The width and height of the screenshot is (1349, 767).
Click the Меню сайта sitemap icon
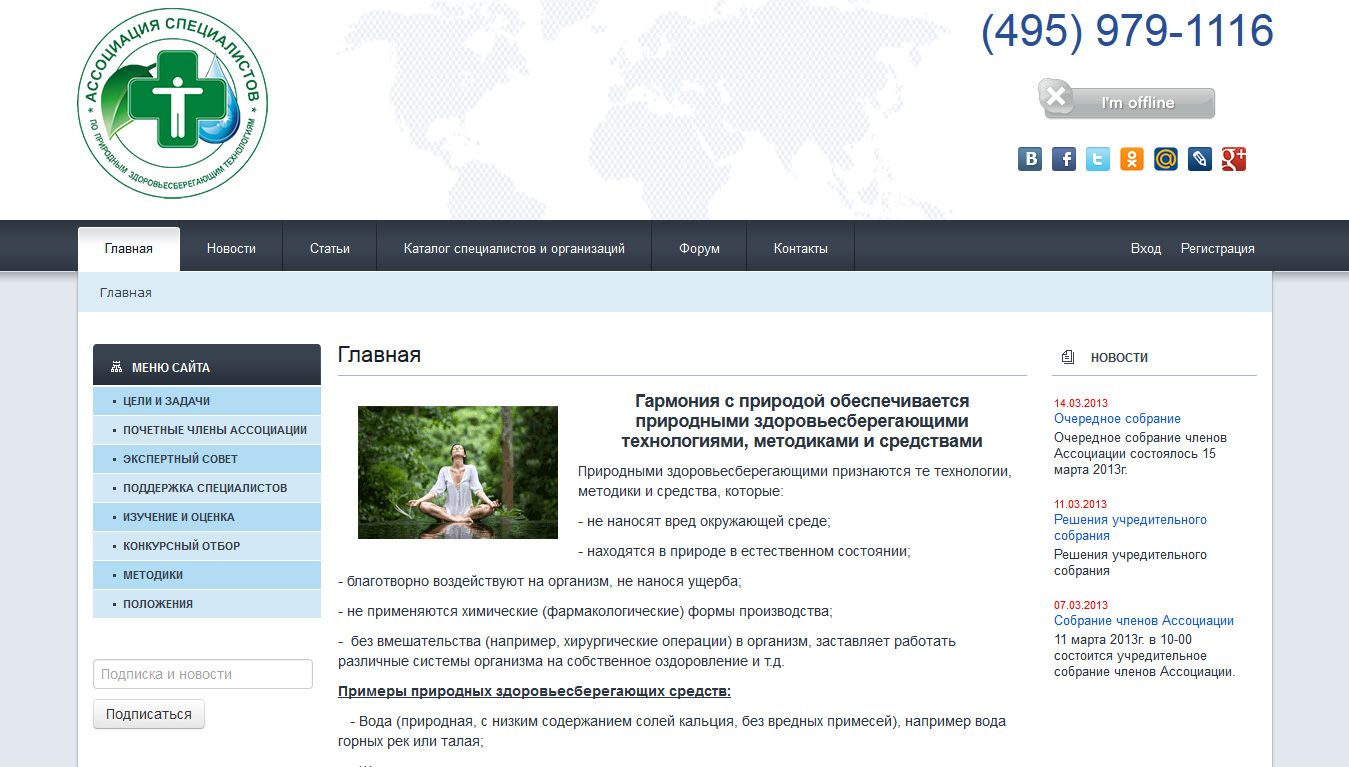[116, 367]
